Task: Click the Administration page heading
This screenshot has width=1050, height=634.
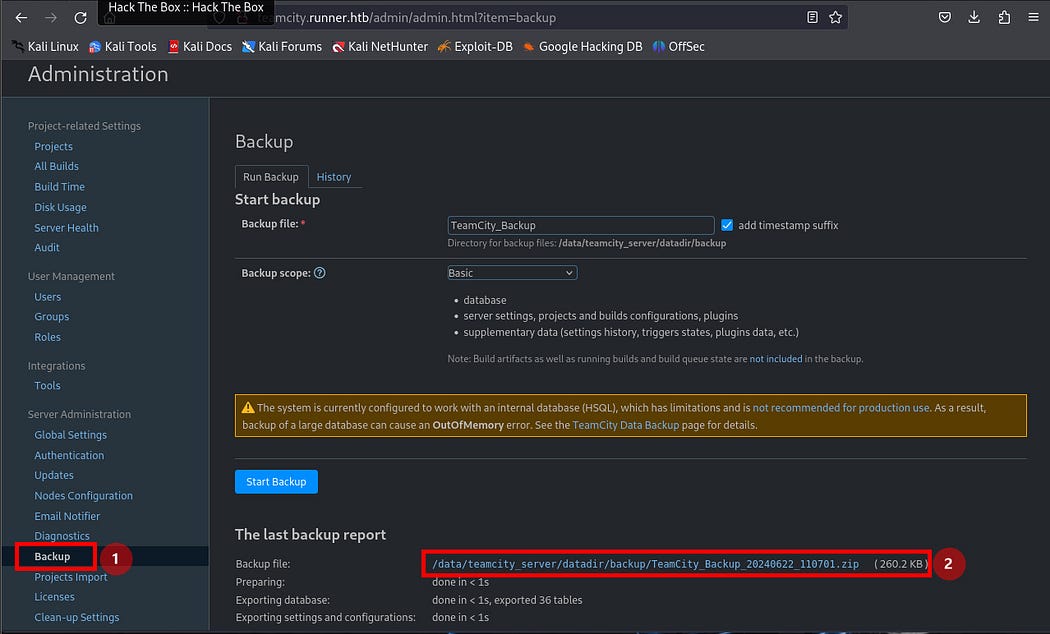Action: tap(98, 74)
